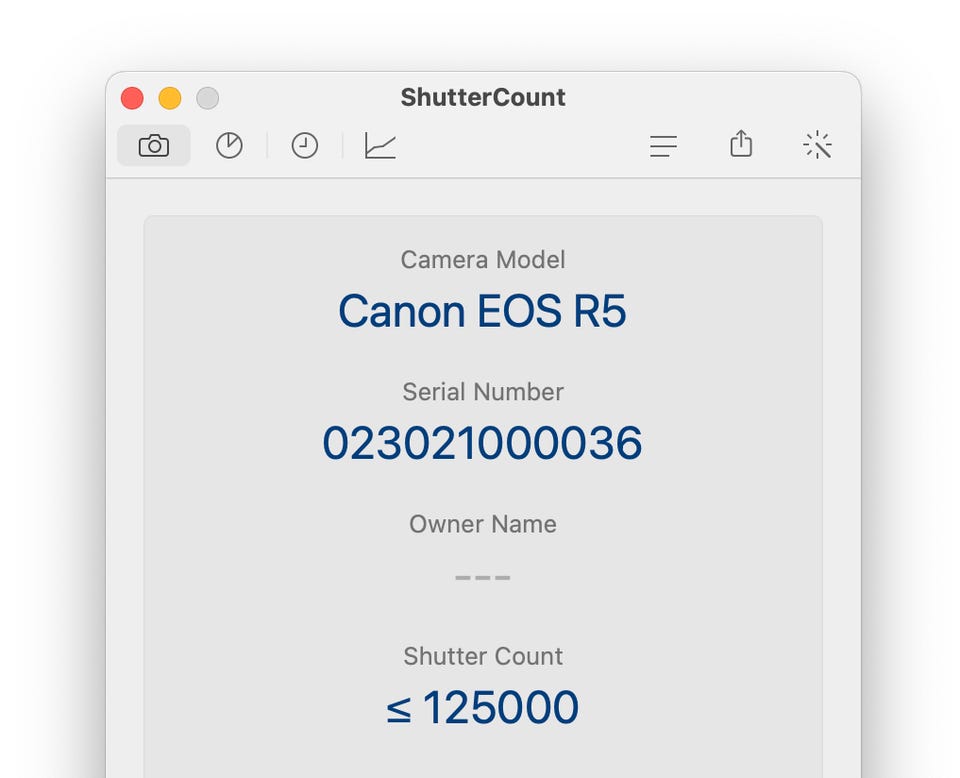
Task: Show the line graph forecast view
Action: point(380,146)
